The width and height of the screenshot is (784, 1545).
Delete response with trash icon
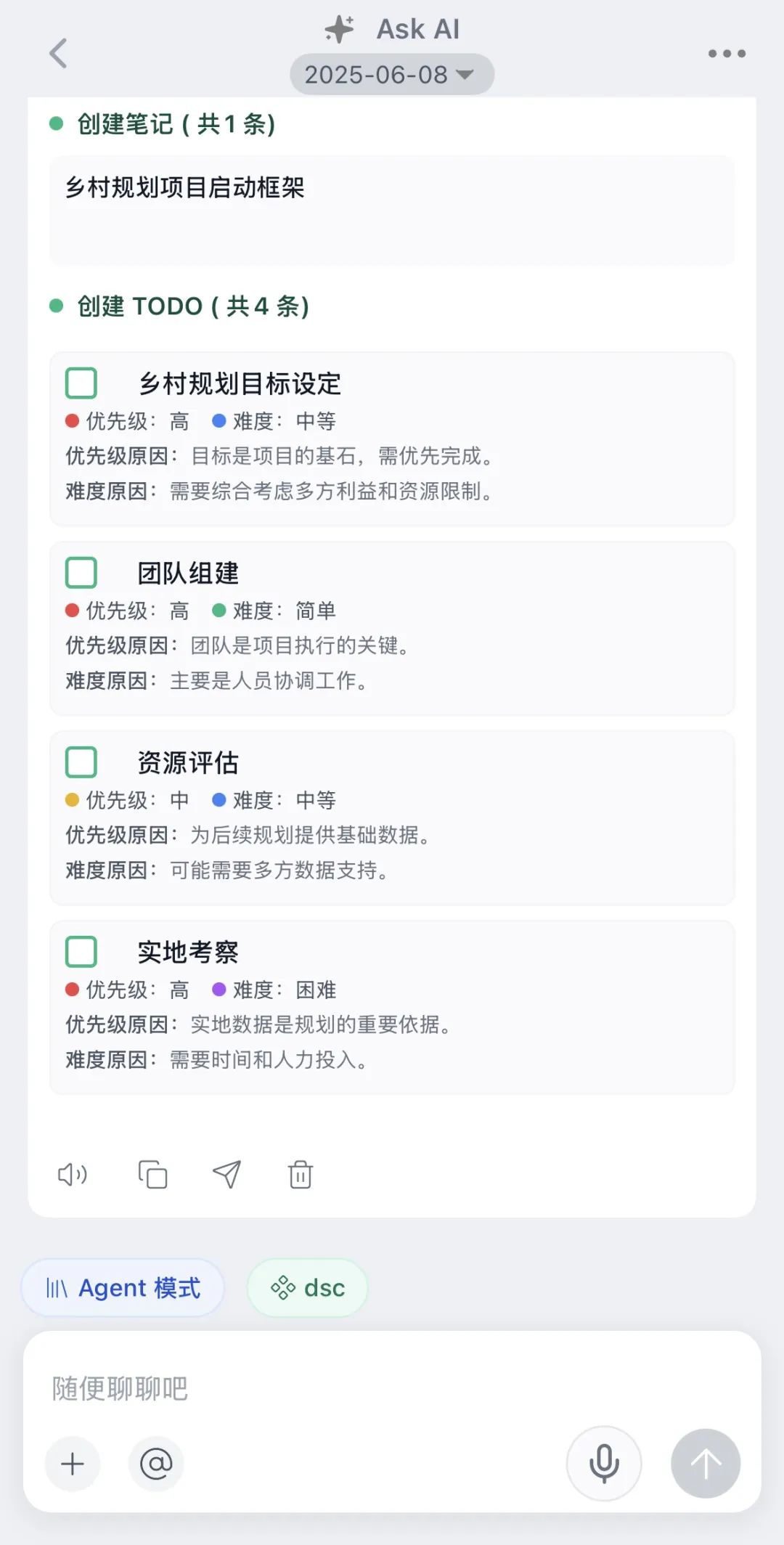(301, 1174)
